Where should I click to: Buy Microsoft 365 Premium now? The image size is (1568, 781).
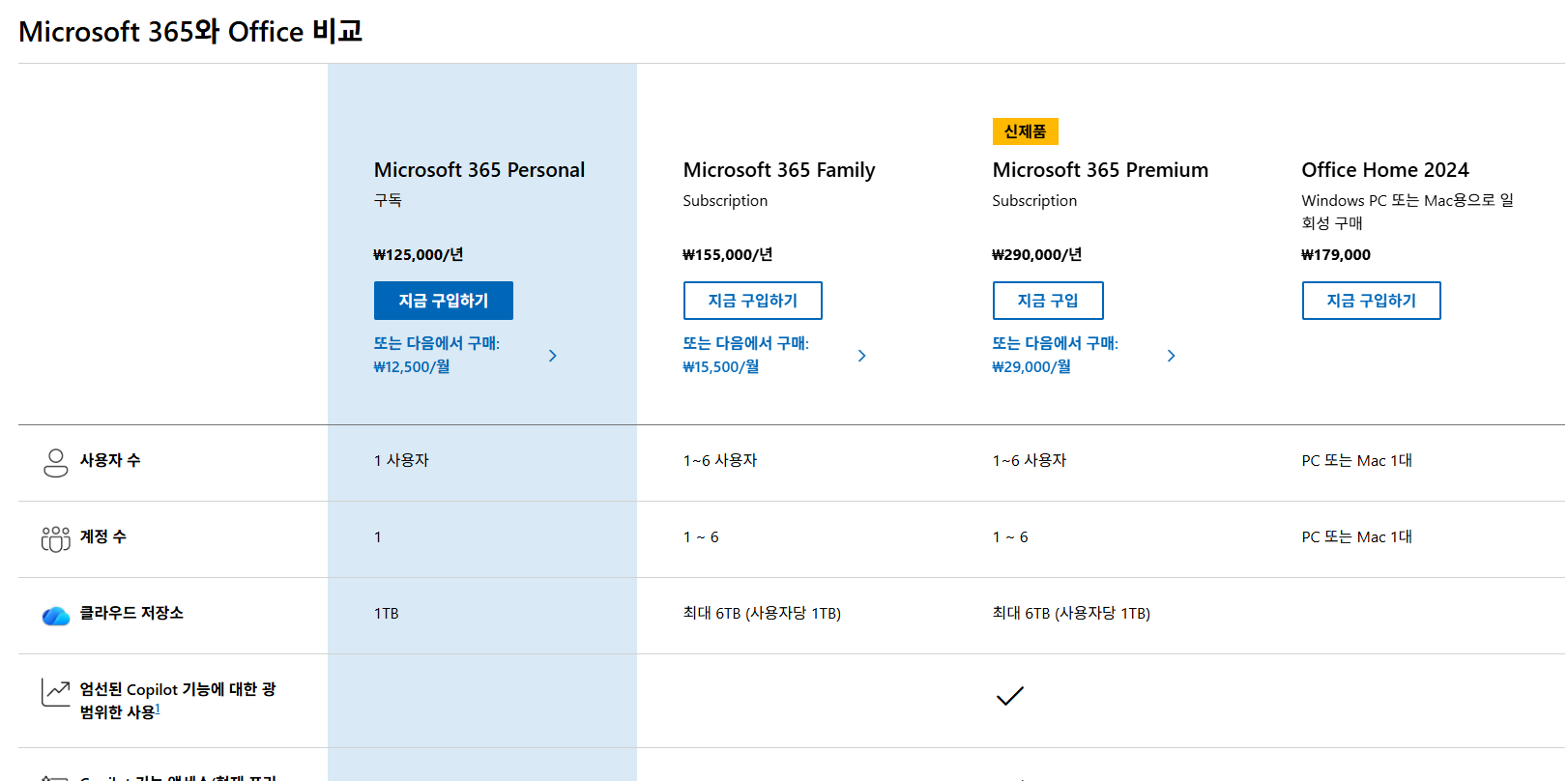[1048, 301]
